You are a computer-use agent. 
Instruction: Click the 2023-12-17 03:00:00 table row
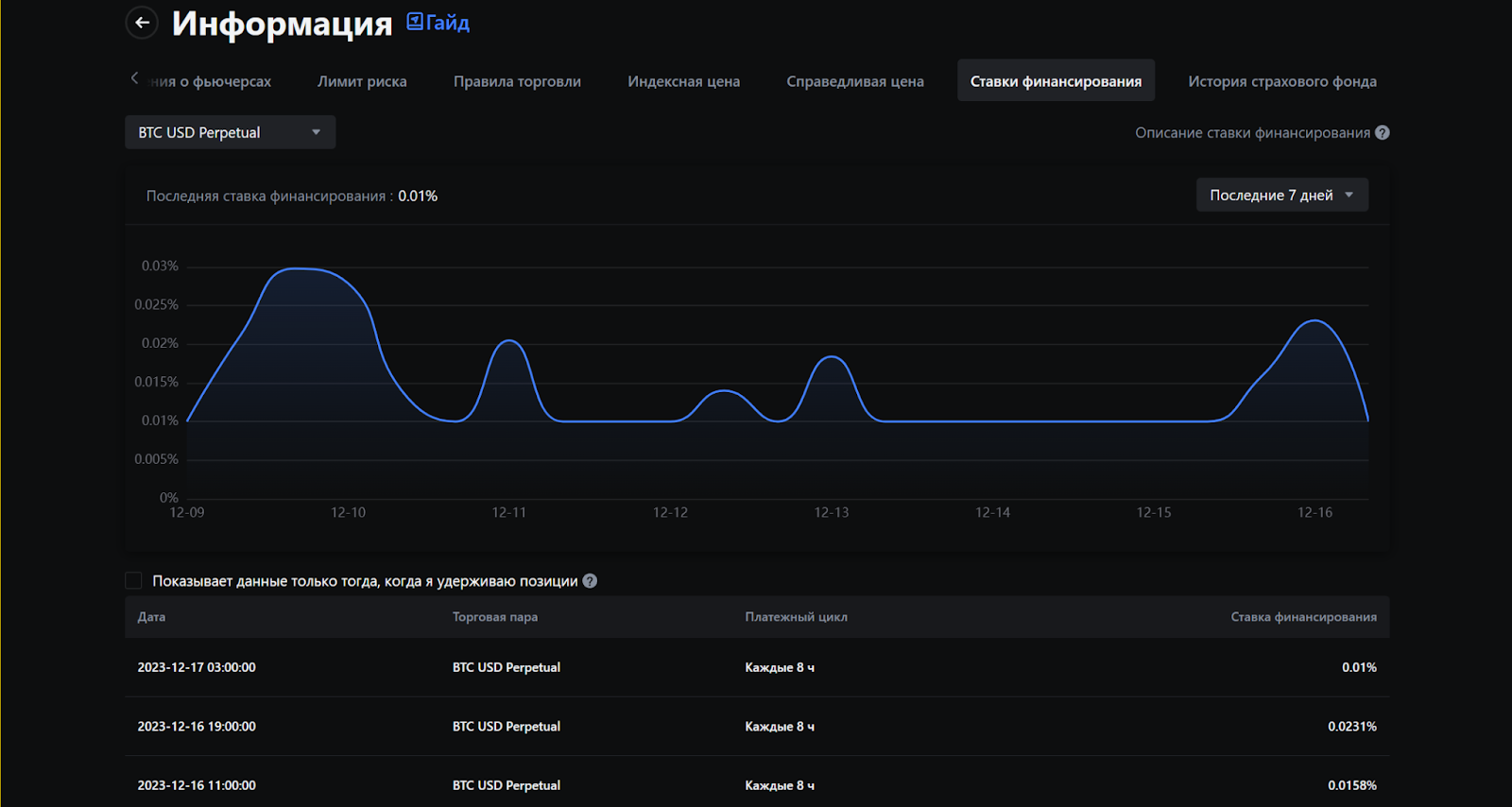pyautogui.click(x=756, y=667)
